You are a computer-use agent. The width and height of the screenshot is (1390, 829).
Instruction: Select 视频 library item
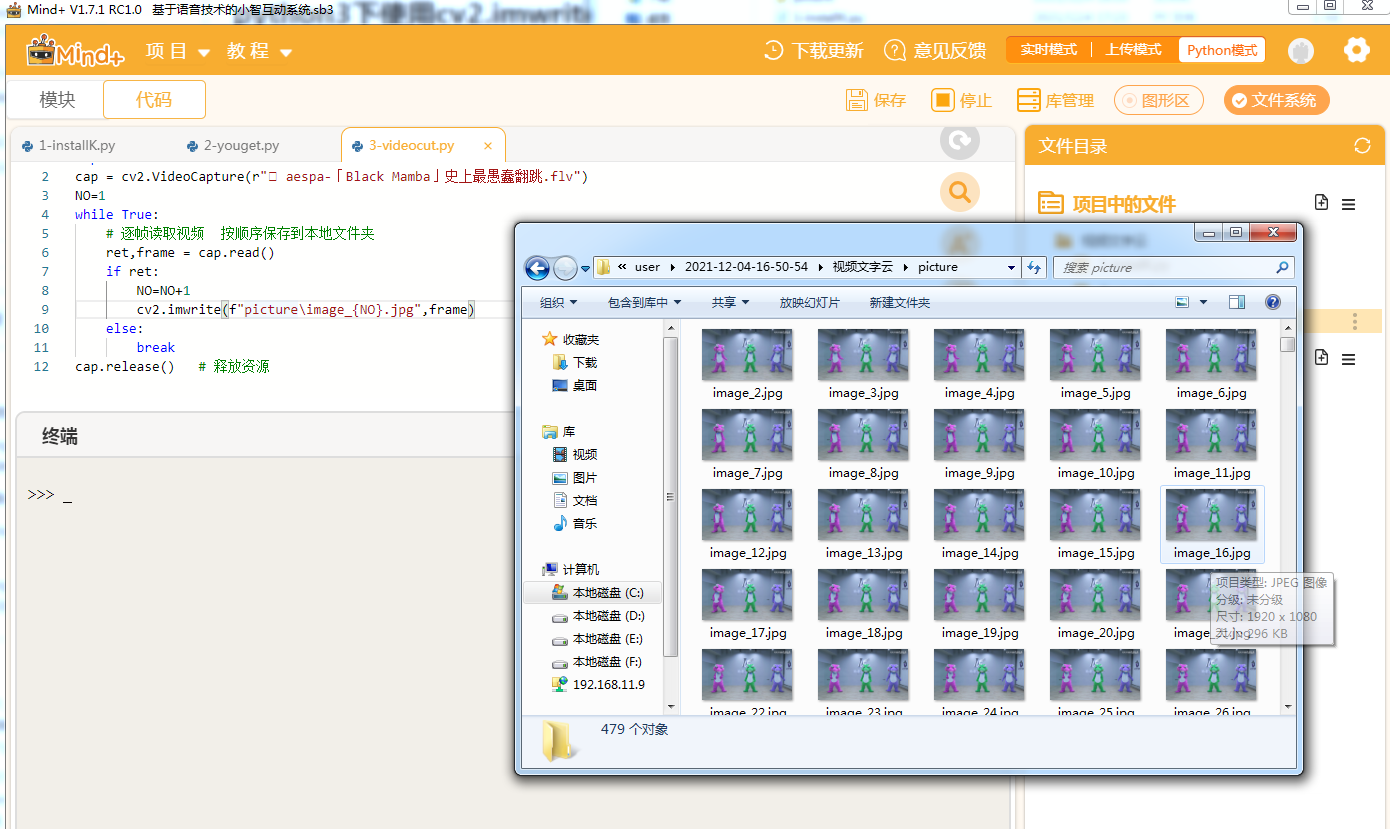click(575, 454)
